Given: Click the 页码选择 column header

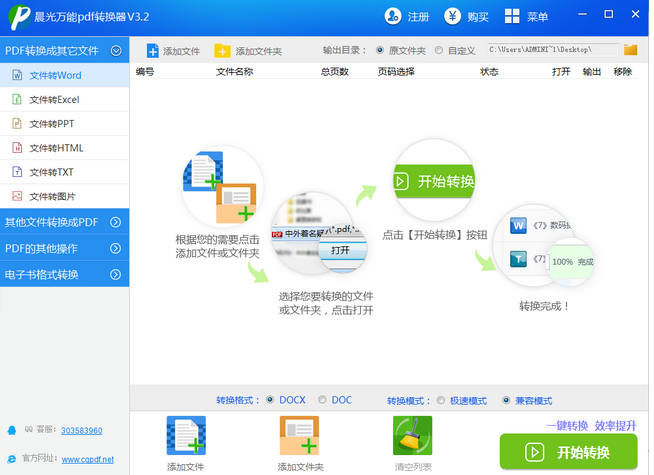Looking at the screenshot, I should click(396, 72).
